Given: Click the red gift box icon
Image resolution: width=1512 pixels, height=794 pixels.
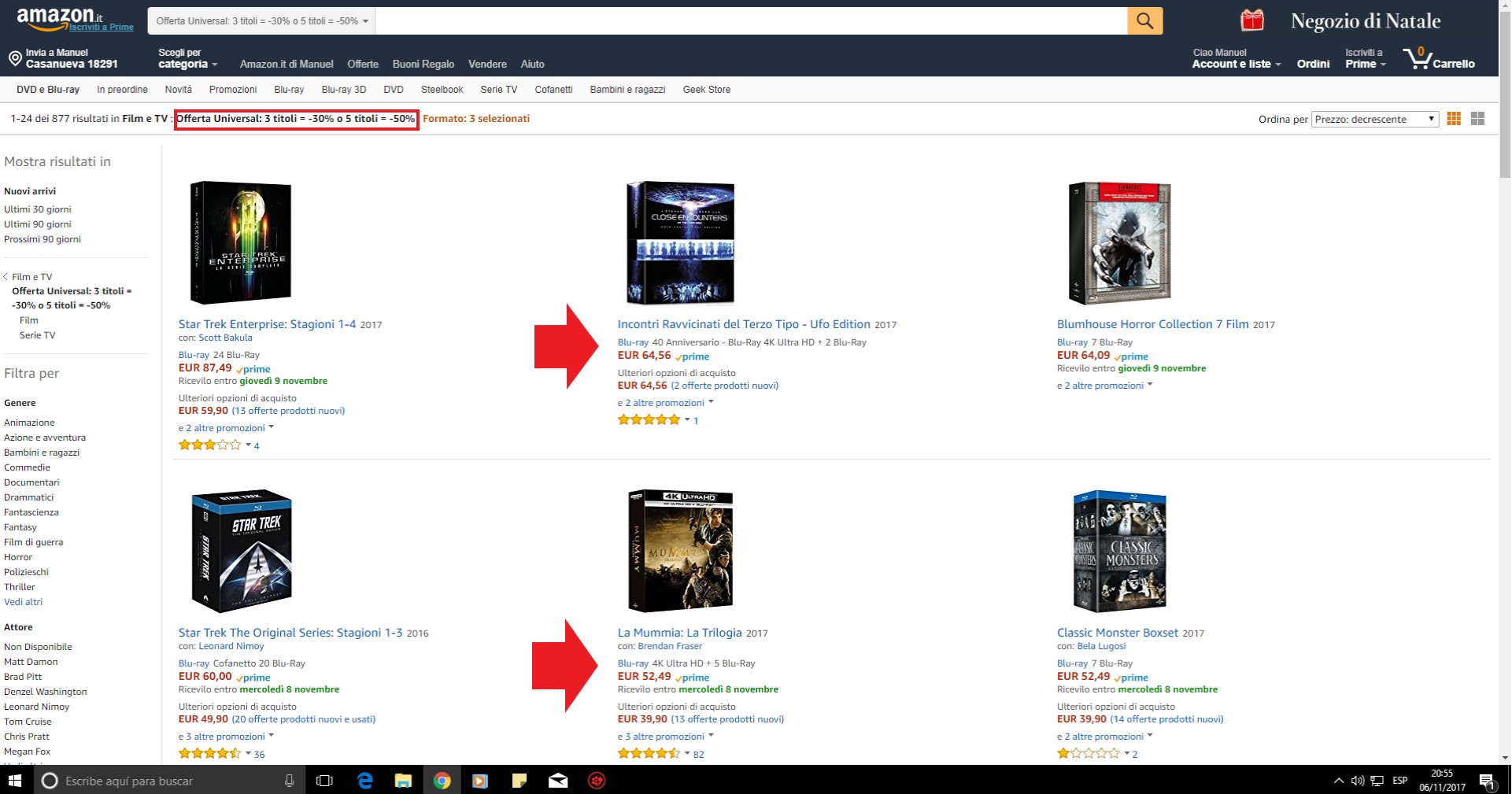Looking at the screenshot, I should click(1251, 20).
